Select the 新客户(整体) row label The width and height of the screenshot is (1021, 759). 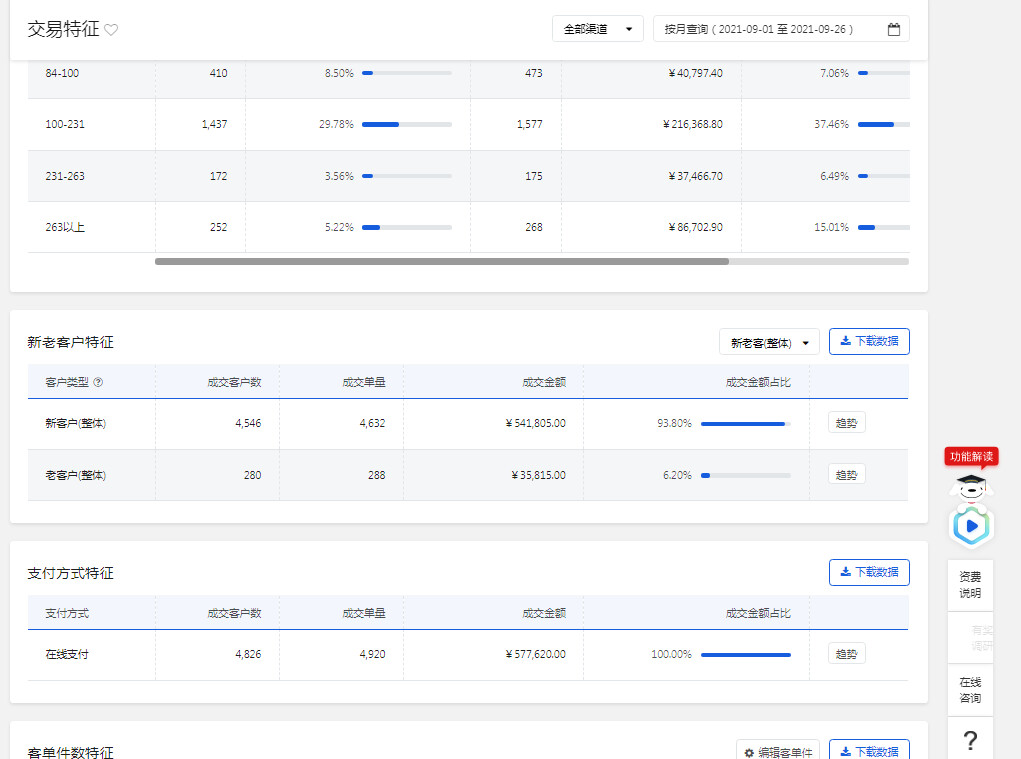(x=76, y=423)
